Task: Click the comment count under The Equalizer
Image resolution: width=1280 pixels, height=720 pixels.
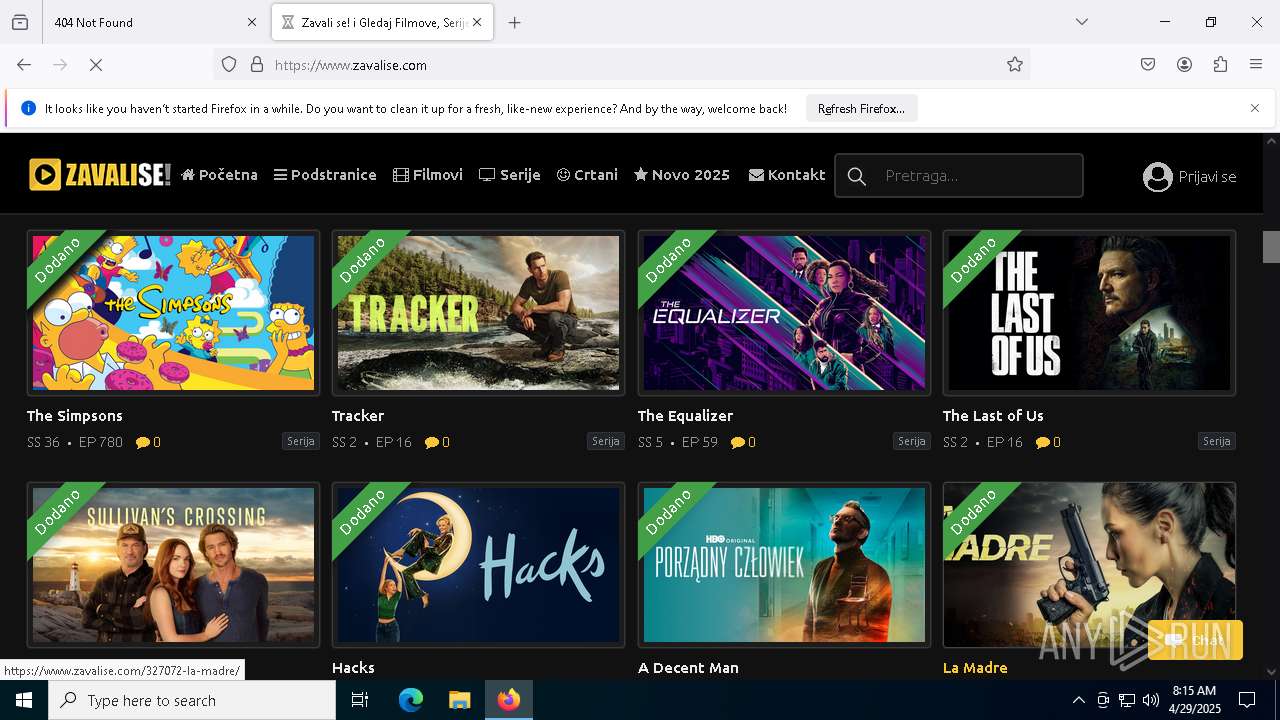Action: click(743, 442)
